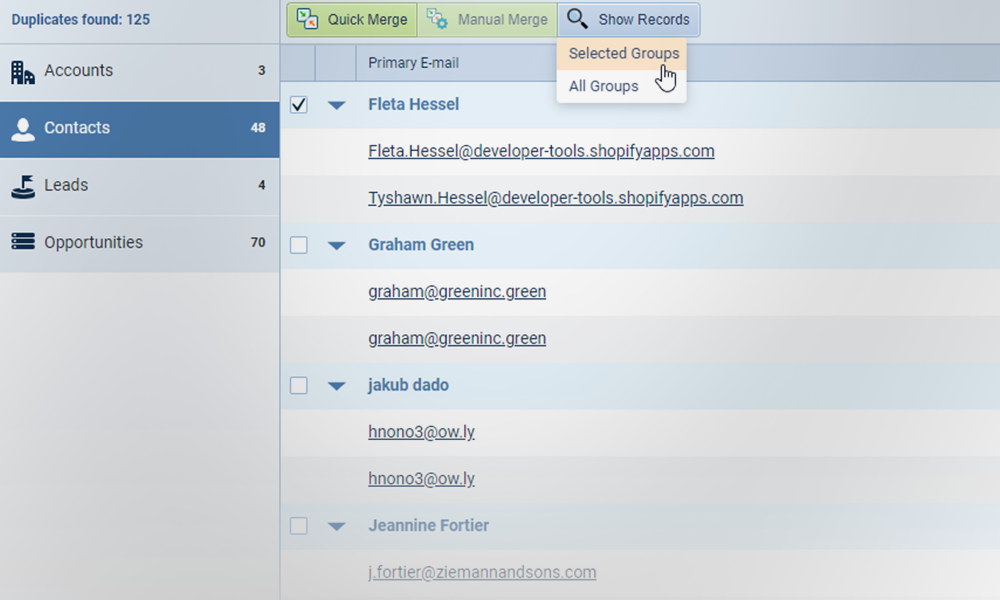Collapse the Fleta Hessel group
Image resolution: width=1000 pixels, height=600 pixels.
[337, 105]
